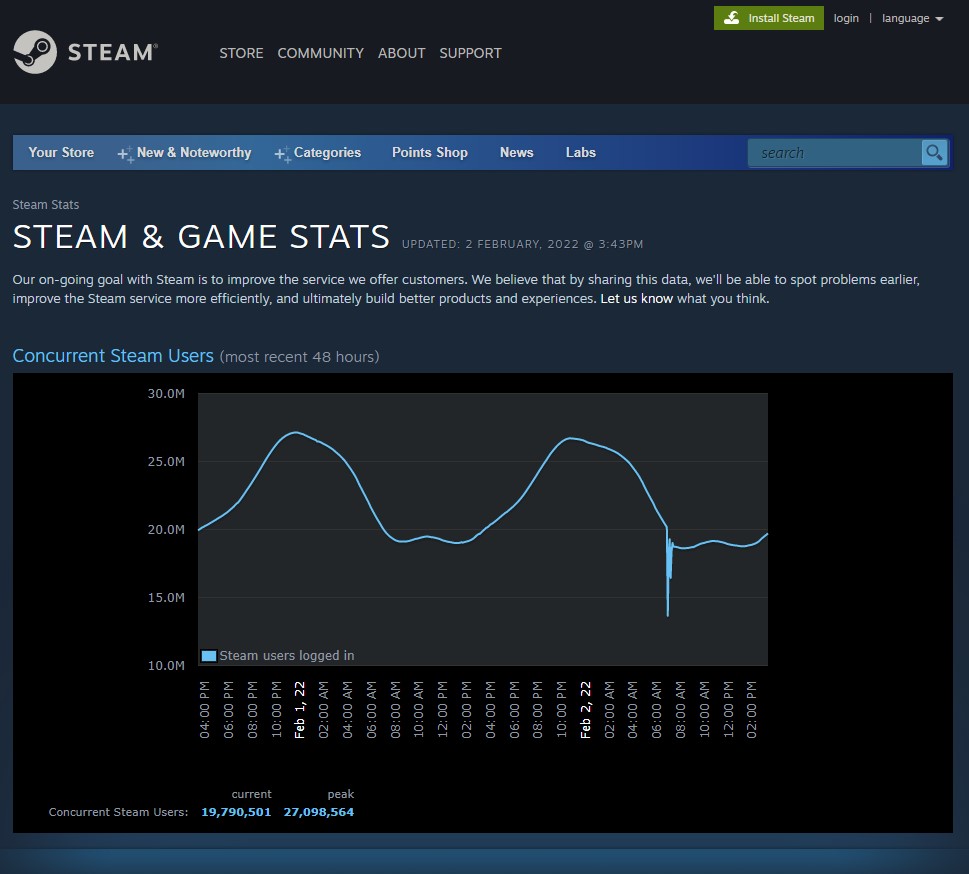This screenshot has width=969, height=874.
Task: Open the language dropdown
Action: pos(912,19)
